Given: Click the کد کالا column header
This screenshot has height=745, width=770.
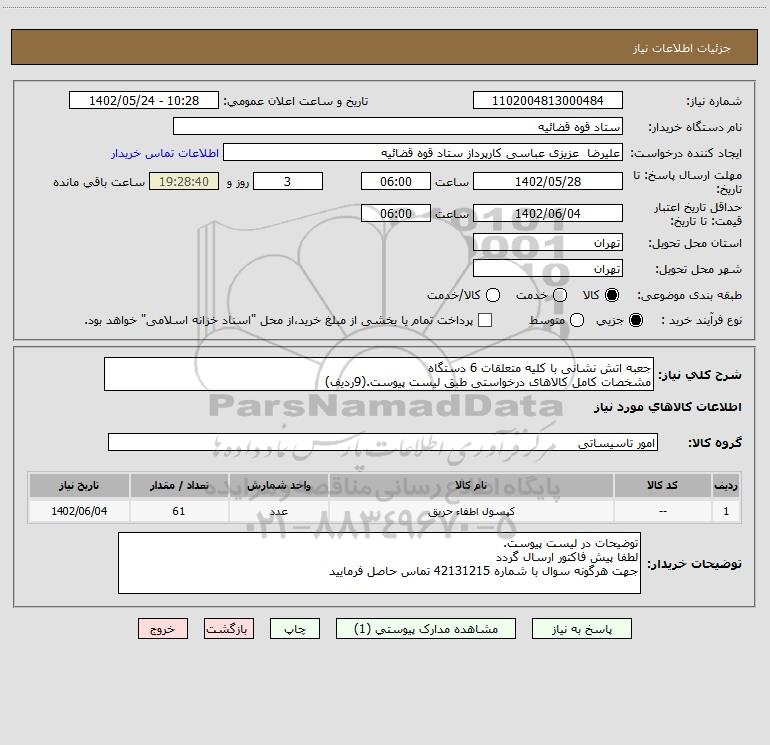Looking at the screenshot, I should pos(662,485).
